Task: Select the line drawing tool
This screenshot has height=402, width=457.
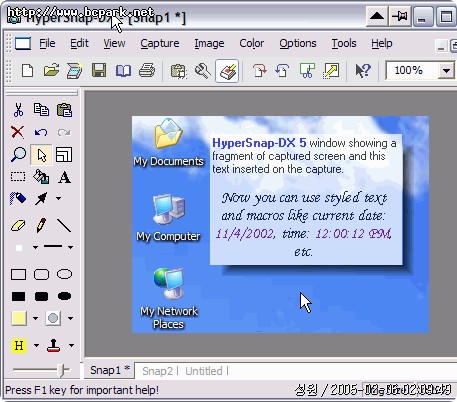Action: point(64,225)
